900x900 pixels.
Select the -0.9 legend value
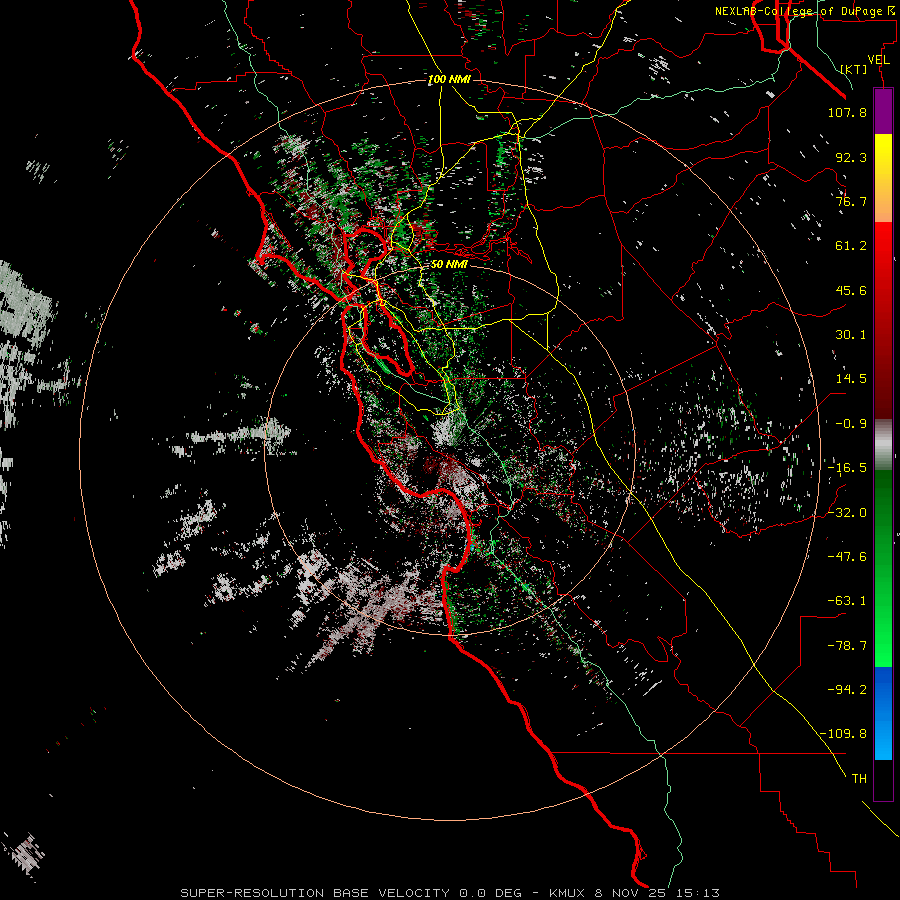pyautogui.click(x=851, y=424)
